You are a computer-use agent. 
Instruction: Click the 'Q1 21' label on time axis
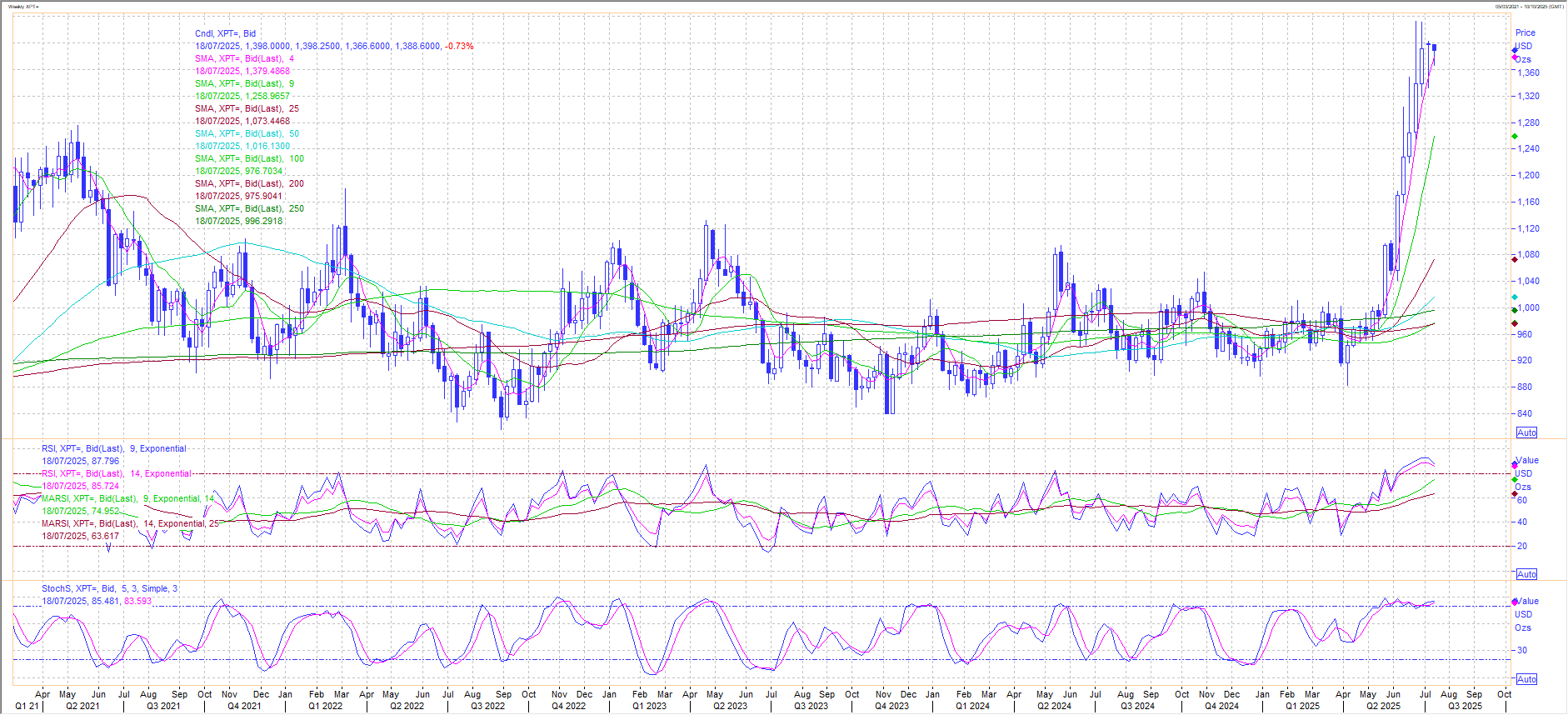27,707
